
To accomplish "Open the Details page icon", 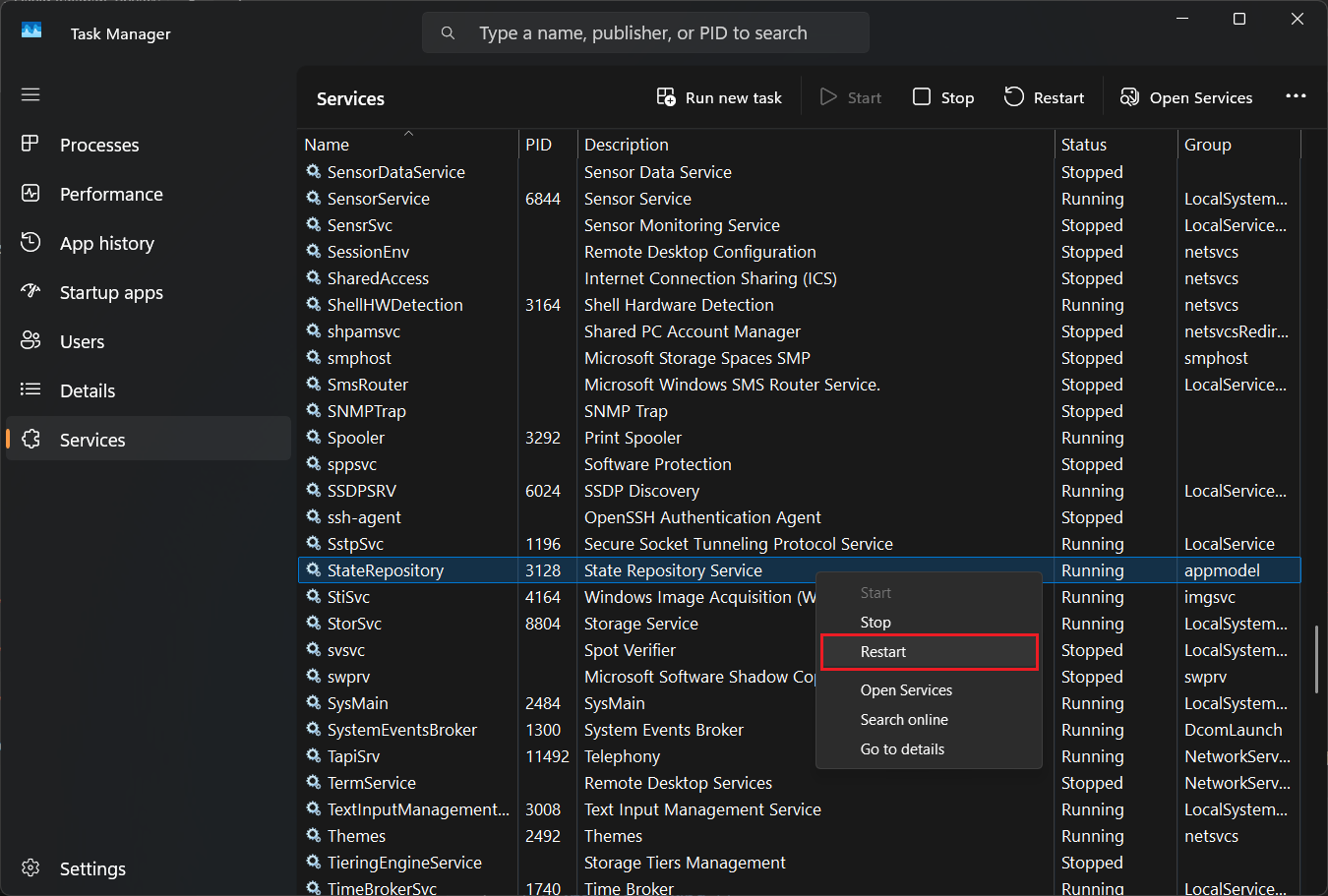I will 30,390.
